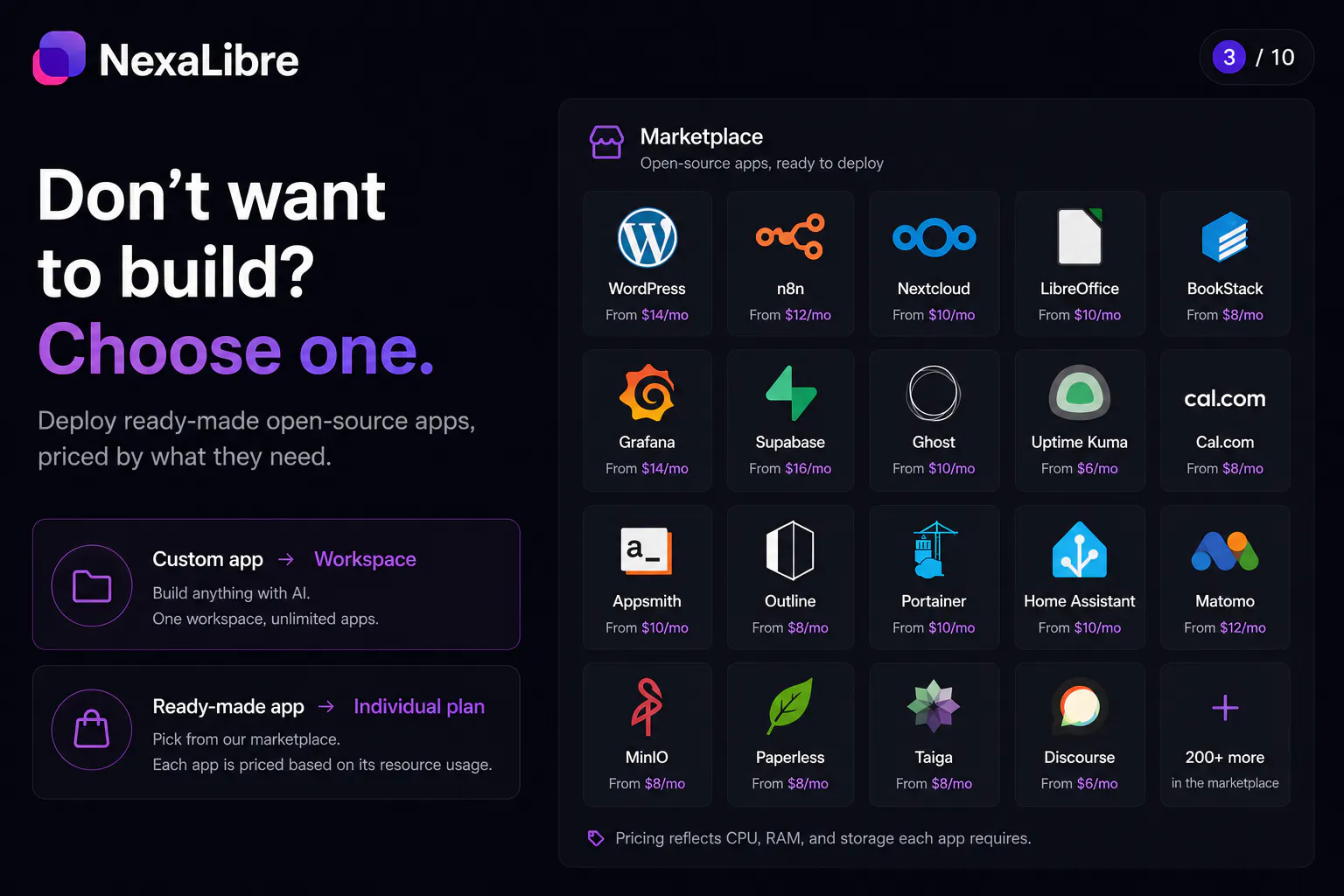1344x896 pixels.
Task: Click the Discourse "From $6/mo" price
Action: 1080,783
